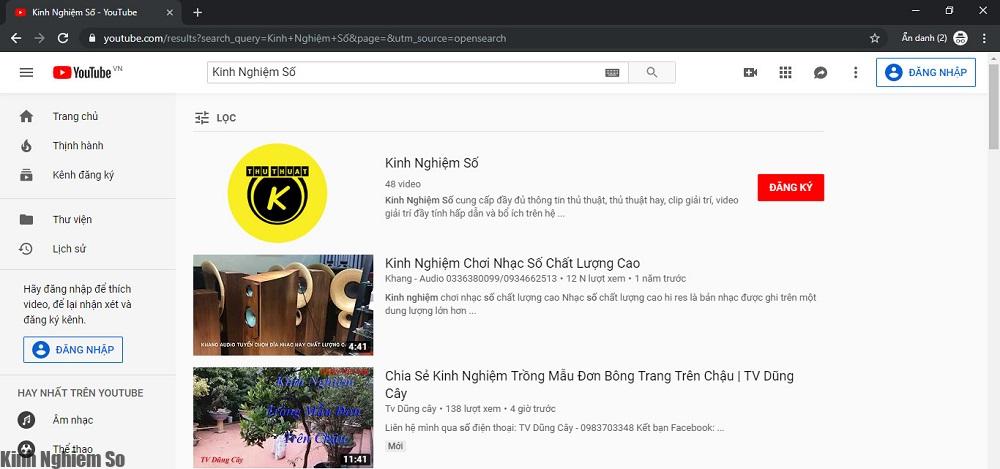Open the YouTube apps grid icon
1000x469 pixels.
coord(786,73)
